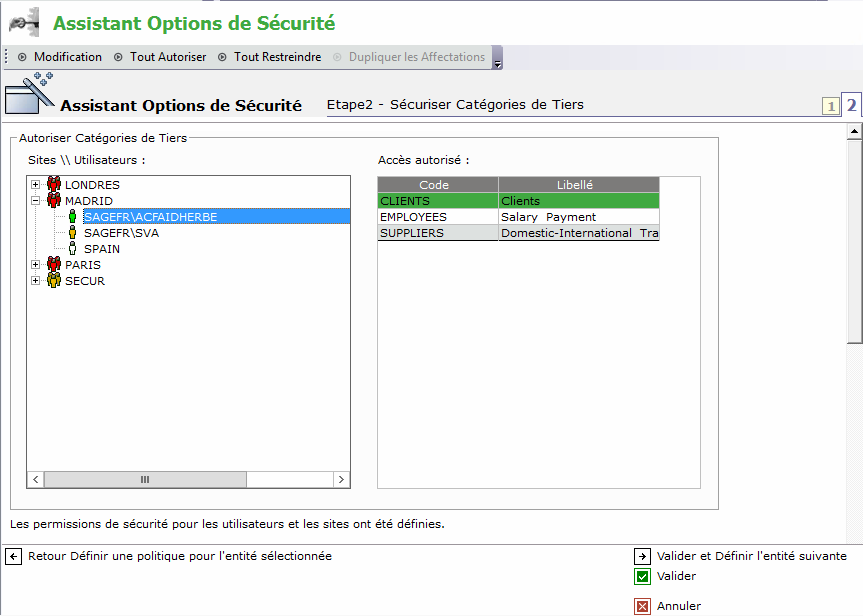Screen dimensions: 863x616
Task: Collapse the MADRID site node
Action: coord(36,200)
